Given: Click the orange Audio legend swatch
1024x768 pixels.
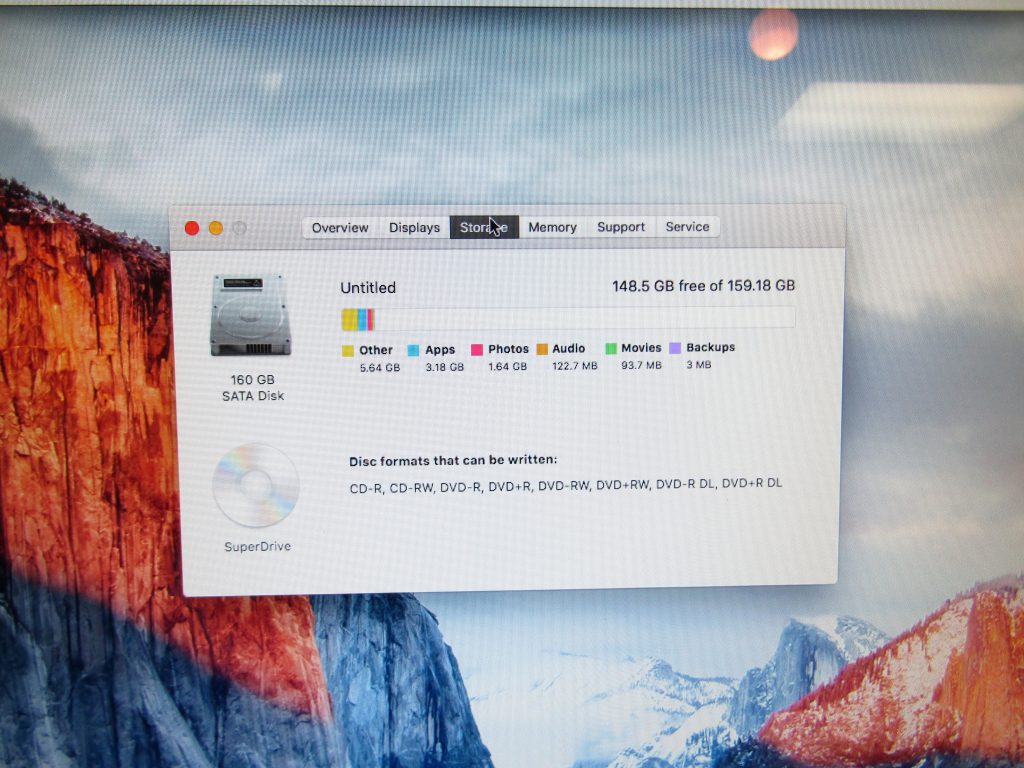Looking at the screenshot, I should click(542, 349).
